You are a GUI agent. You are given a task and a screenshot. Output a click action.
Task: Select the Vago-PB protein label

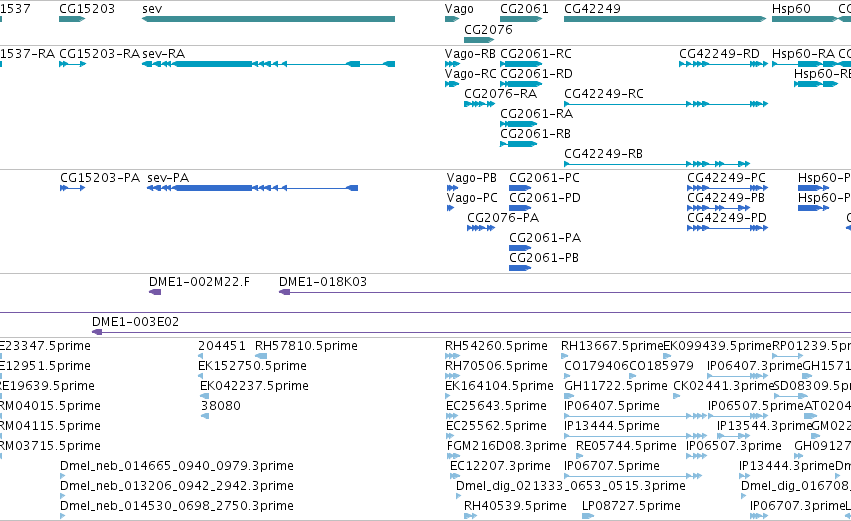[472, 178]
